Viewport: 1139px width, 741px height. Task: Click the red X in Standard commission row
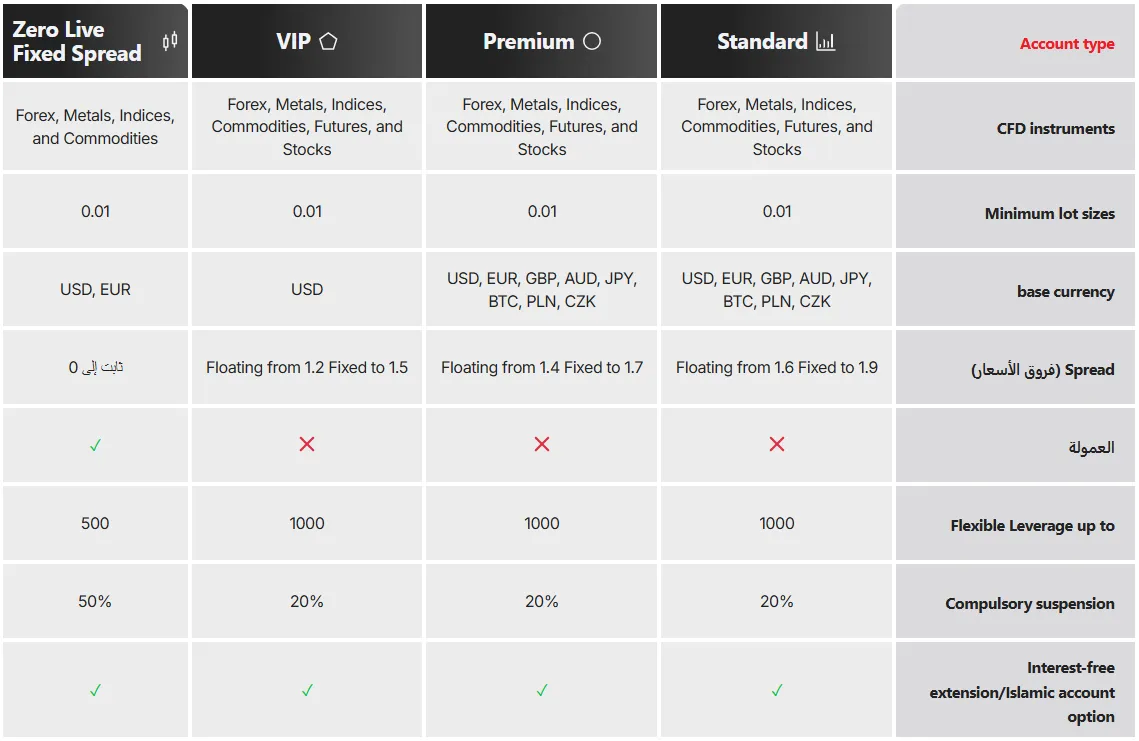pyautogui.click(x=777, y=444)
